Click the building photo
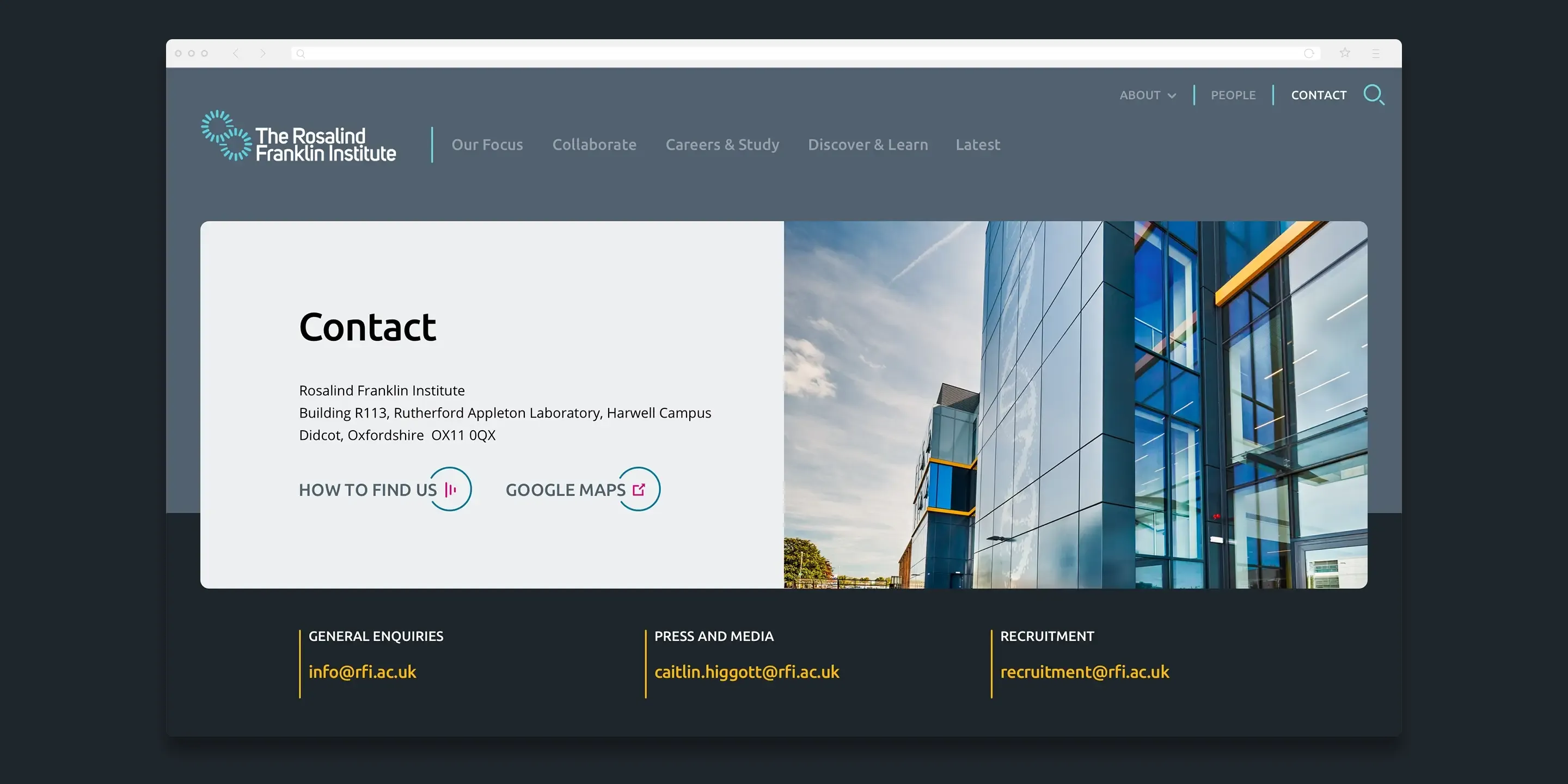Image resolution: width=1568 pixels, height=784 pixels. click(1076, 405)
